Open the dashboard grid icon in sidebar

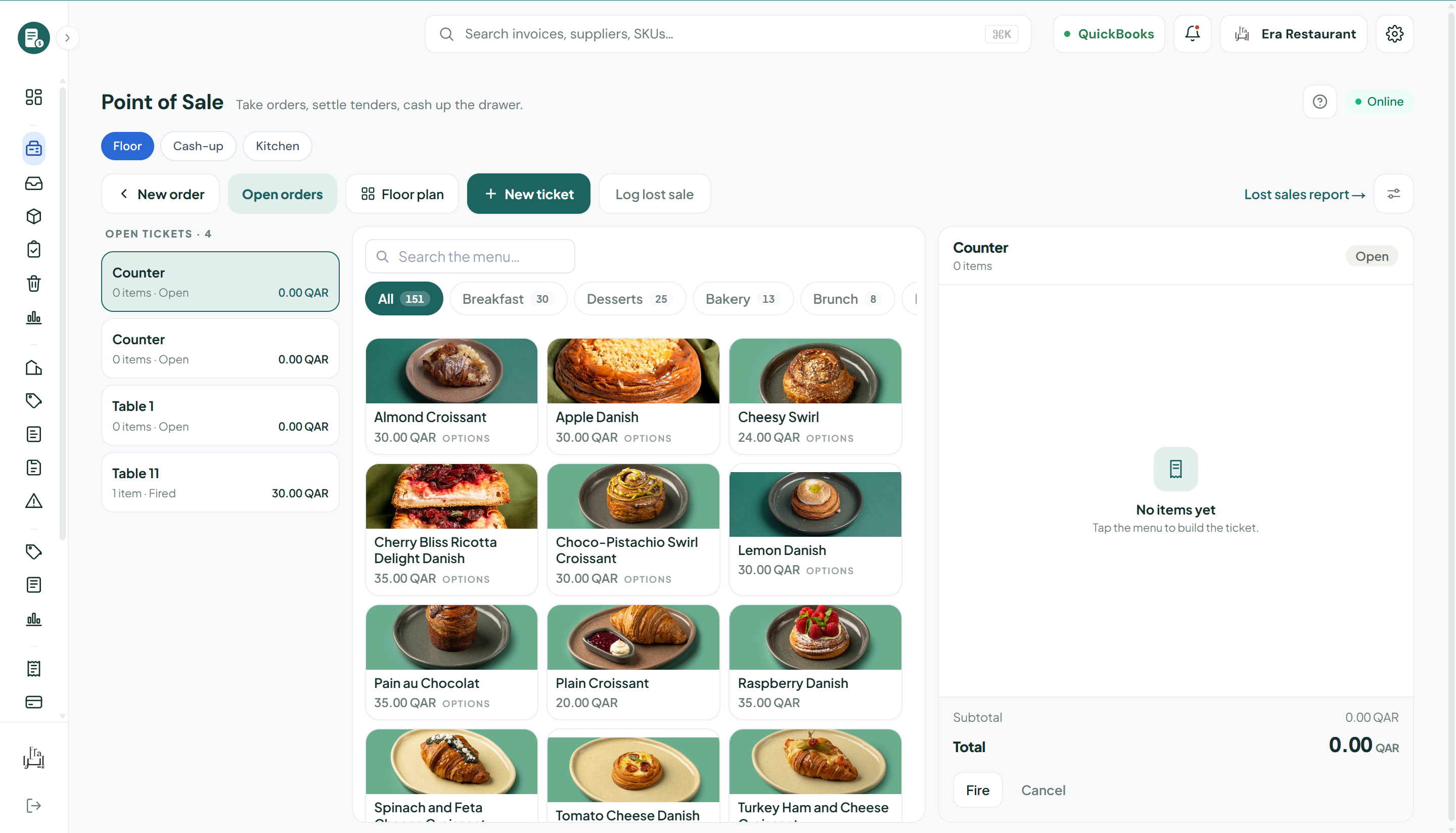click(x=34, y=97)
